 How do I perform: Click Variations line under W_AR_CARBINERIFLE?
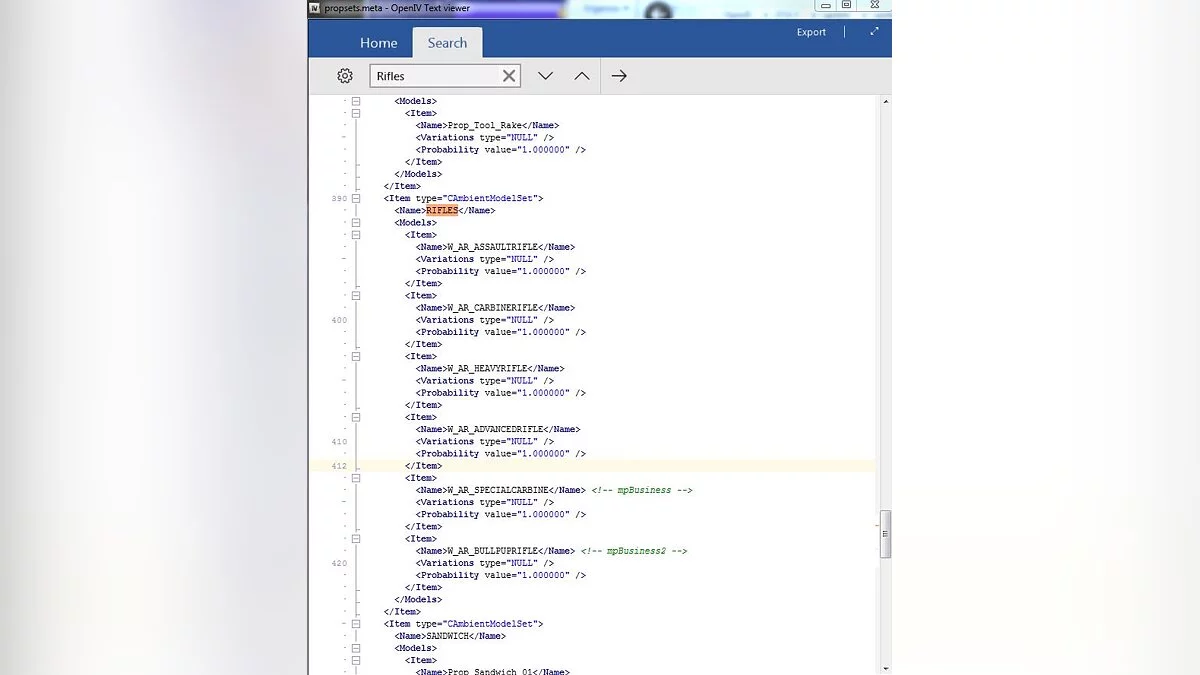pyautogui.click(x=485, y=320)
